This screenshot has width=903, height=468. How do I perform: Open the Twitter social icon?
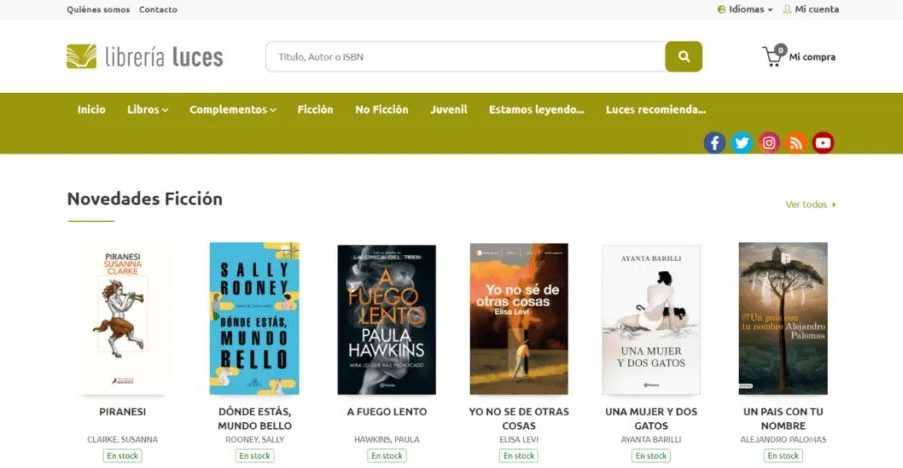click(x=742, y=142)
